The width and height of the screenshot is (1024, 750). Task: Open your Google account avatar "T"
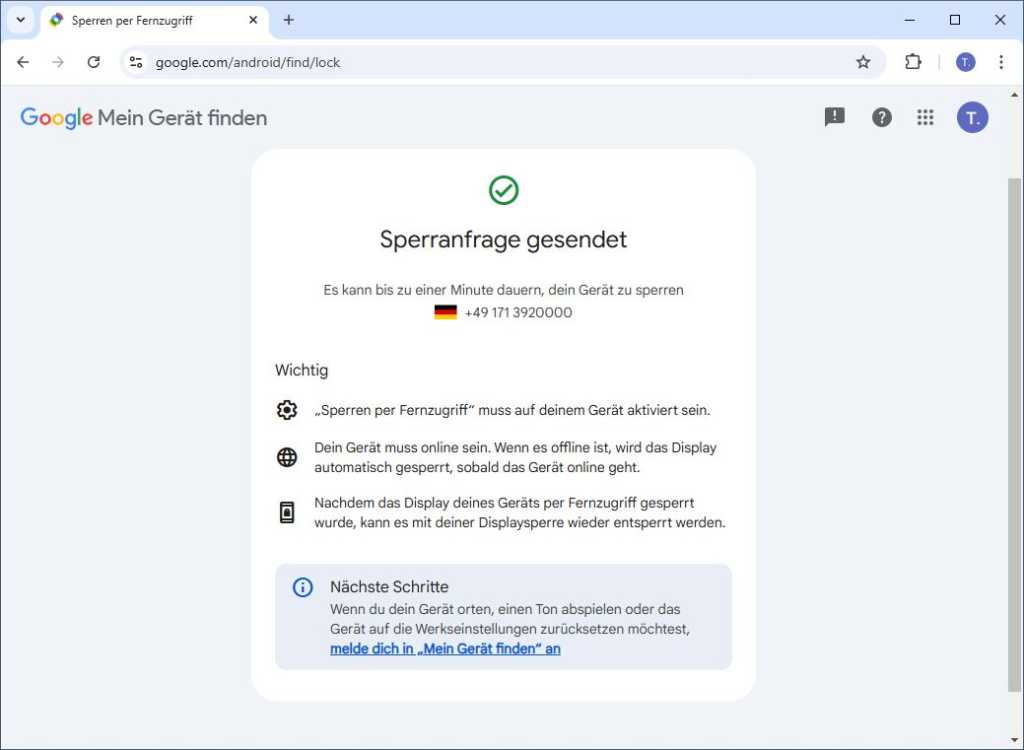[x=972, y=117]
